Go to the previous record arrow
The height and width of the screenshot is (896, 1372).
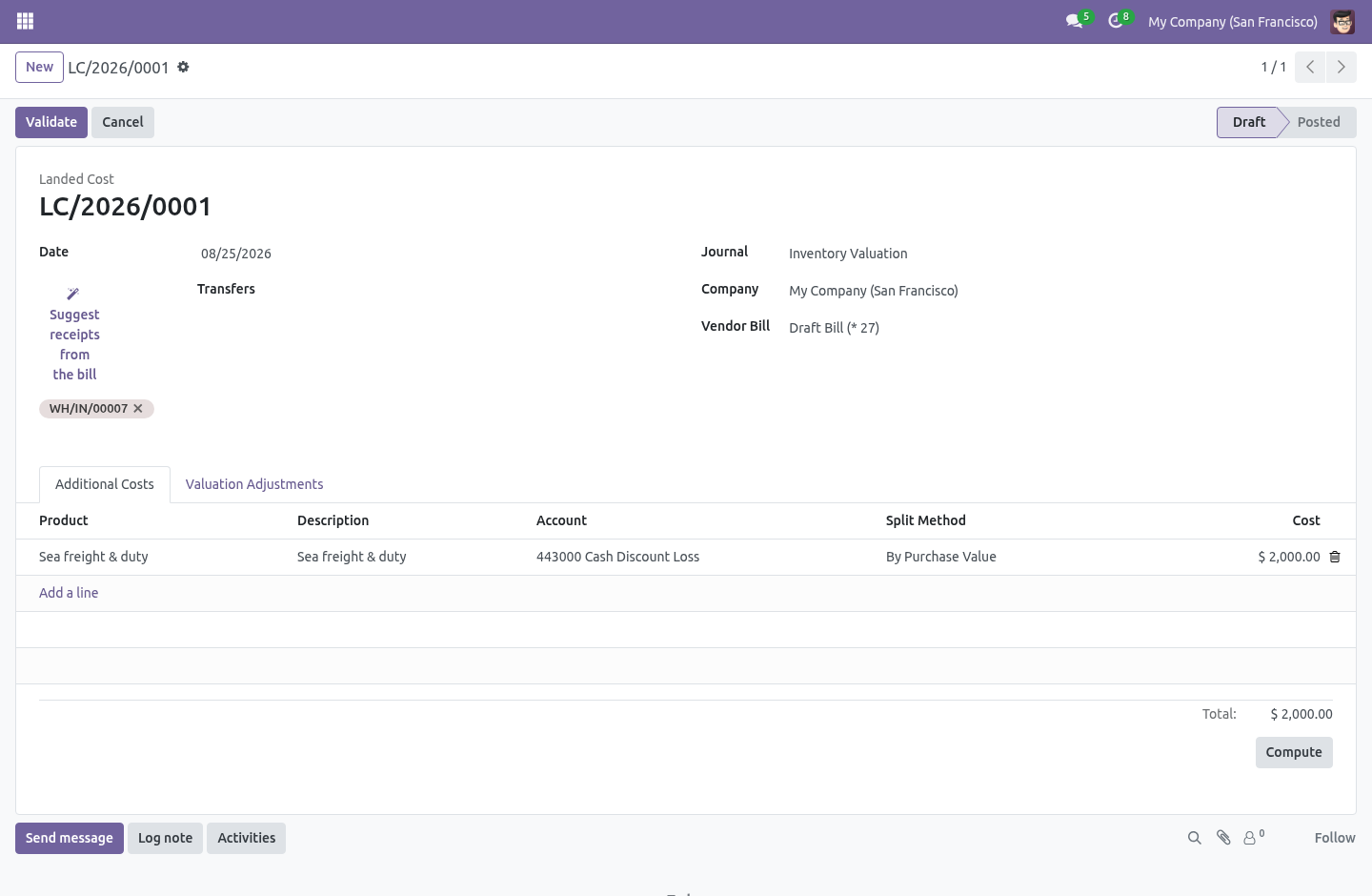(1310, 67)
